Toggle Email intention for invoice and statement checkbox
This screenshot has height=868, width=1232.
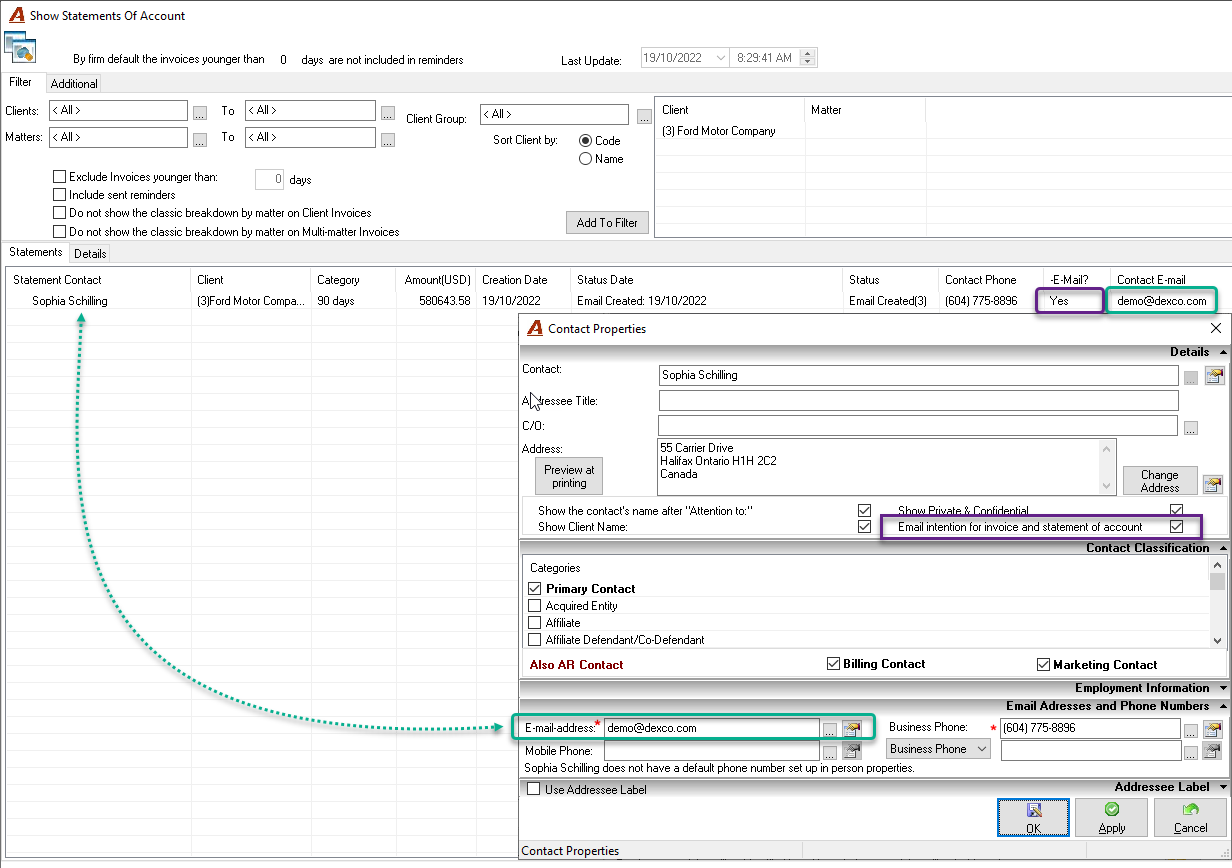1177,526
